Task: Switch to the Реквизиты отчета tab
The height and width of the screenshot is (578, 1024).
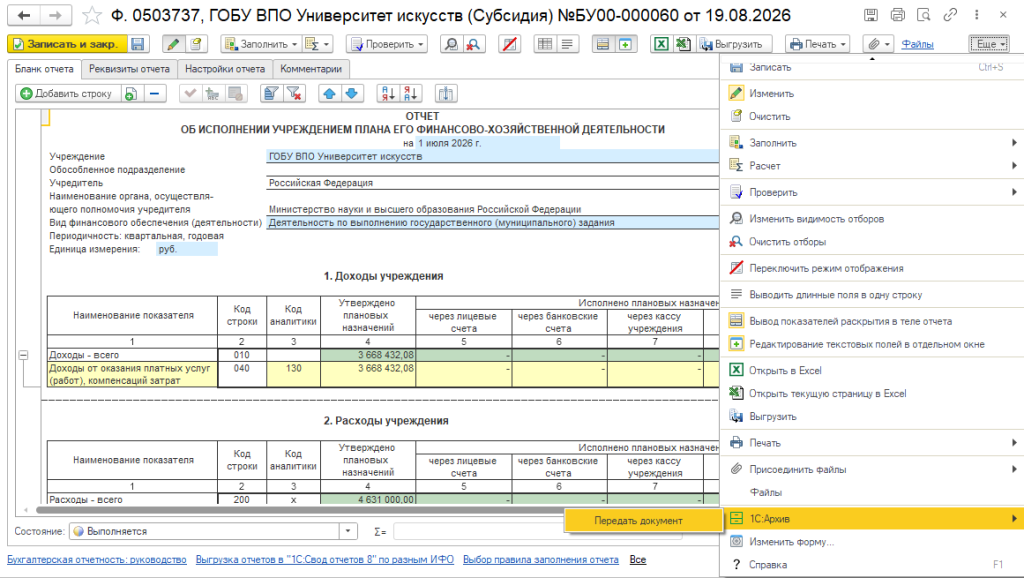Action: tap(129, 69)
